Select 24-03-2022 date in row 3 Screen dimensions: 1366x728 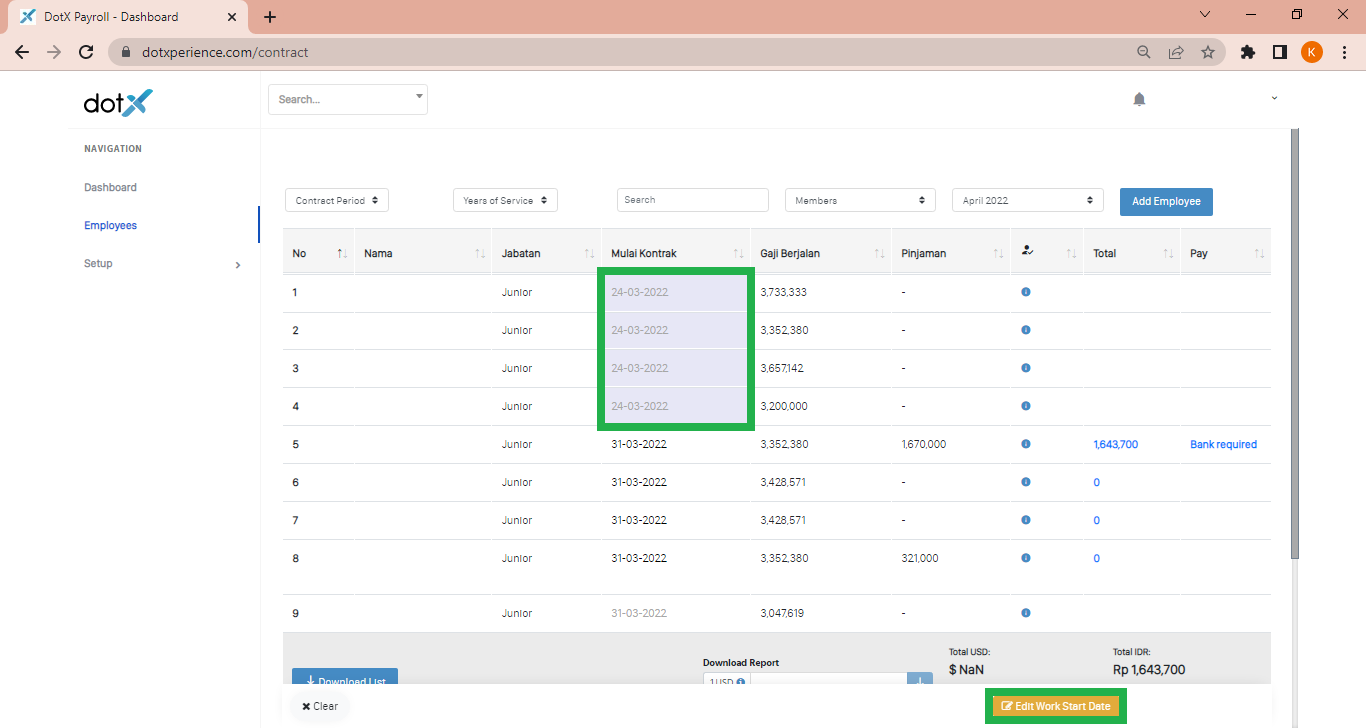pos(639,368)
